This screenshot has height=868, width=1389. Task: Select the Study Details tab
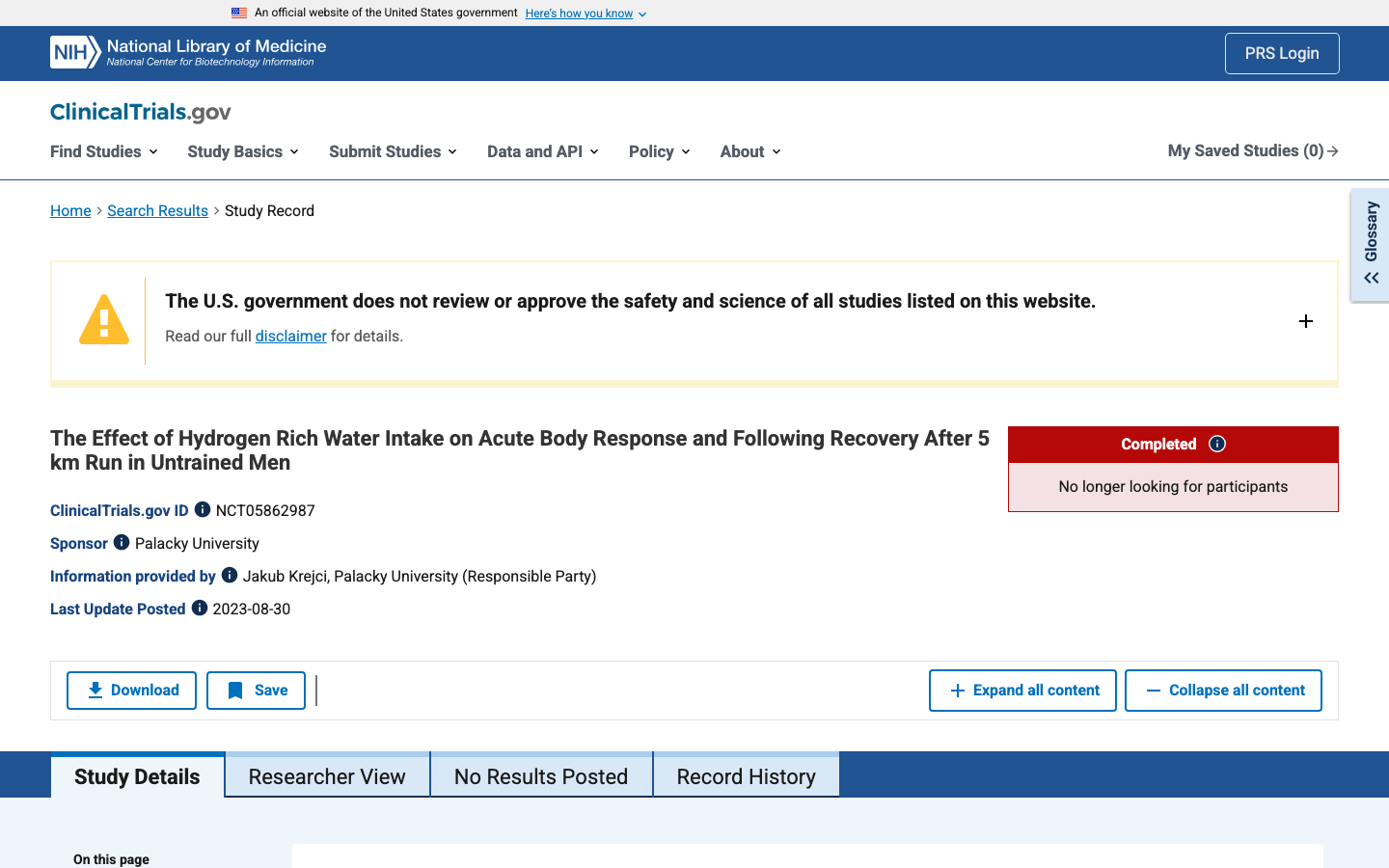coord(137,775)
